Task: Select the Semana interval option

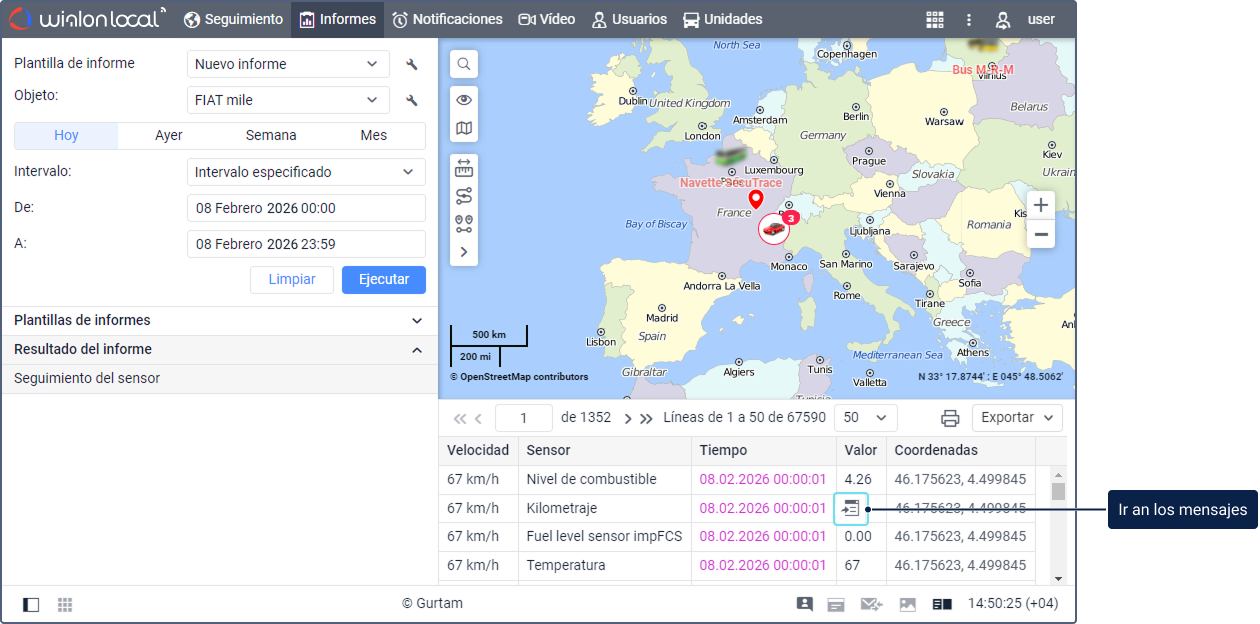Action: pyautogui.click(x=271, y=136)
